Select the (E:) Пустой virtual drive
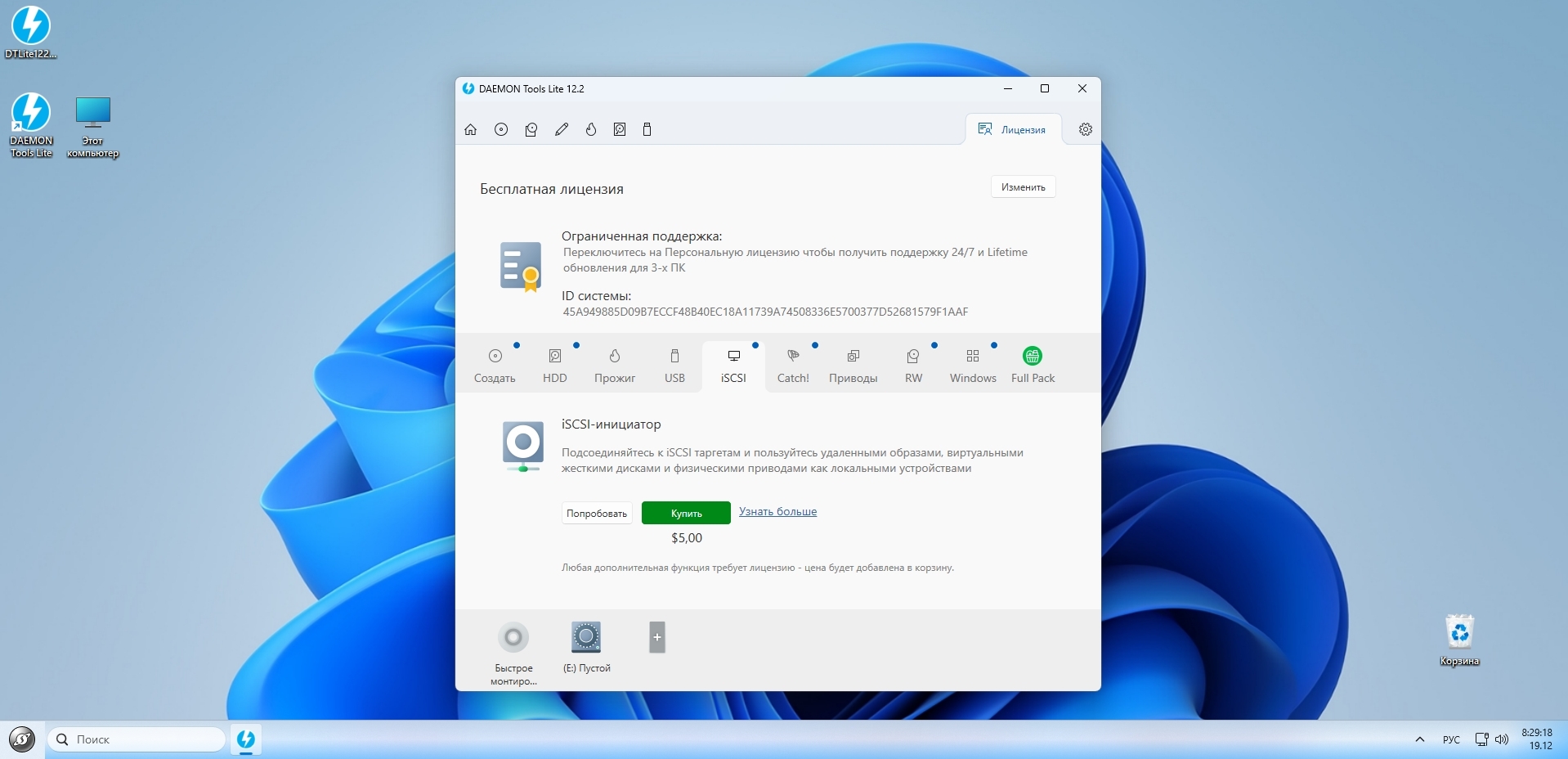Screen dimensions: 1568x759 (586, 647)
